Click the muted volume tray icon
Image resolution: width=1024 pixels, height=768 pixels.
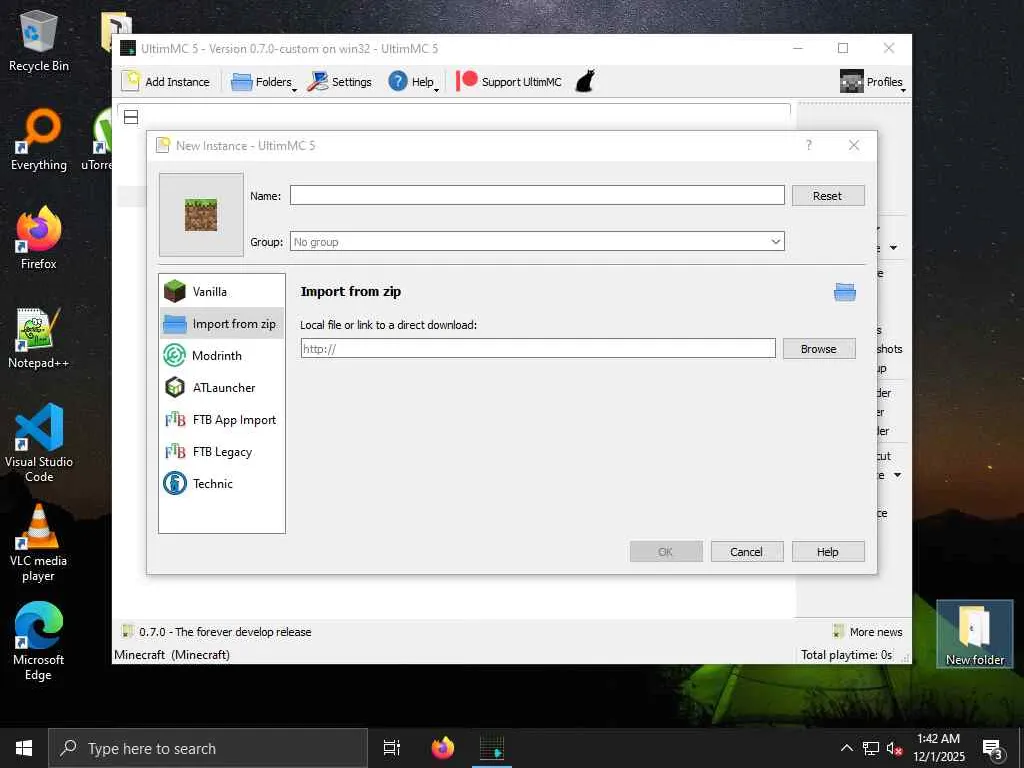tap(895, 748)
